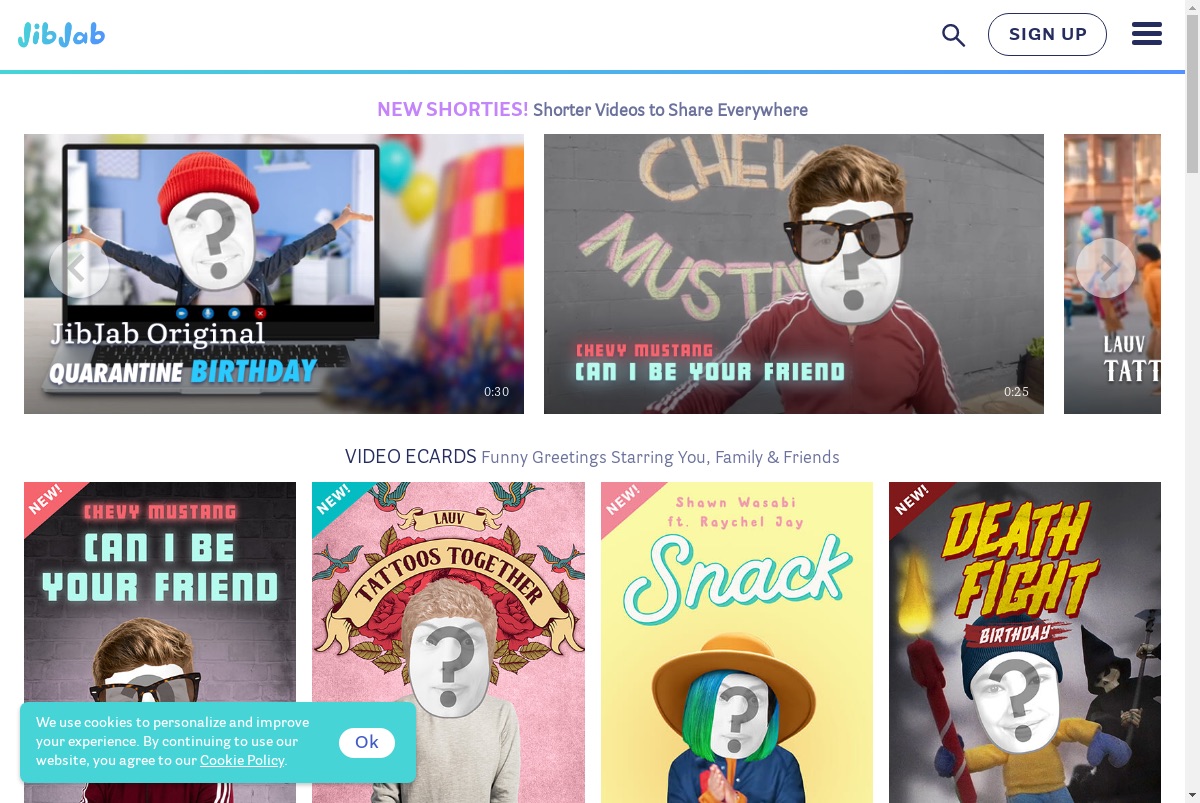The image size is (1200, 803).
Task: Go to next Shorties slide
Action: click(x=1106, y=268)
